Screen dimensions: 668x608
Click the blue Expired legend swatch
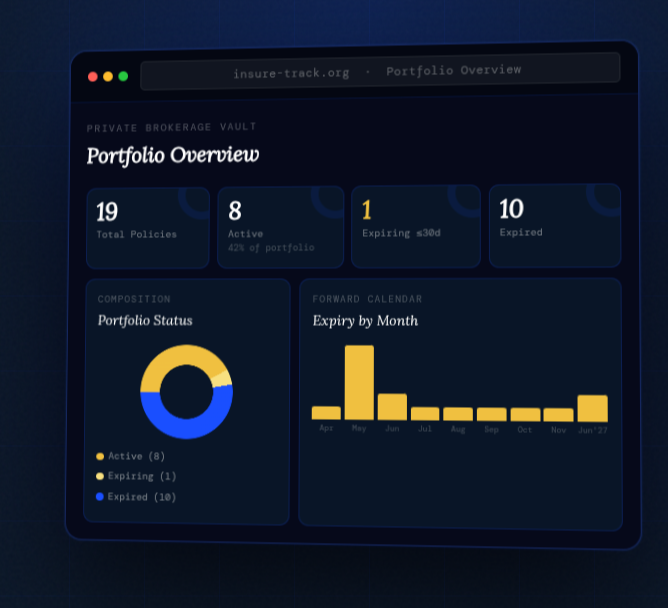pos(100,497)
